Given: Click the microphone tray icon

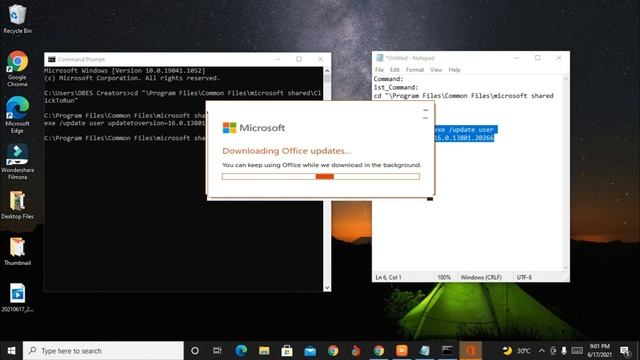Looking at the screenshot, I should coord(564,351).
